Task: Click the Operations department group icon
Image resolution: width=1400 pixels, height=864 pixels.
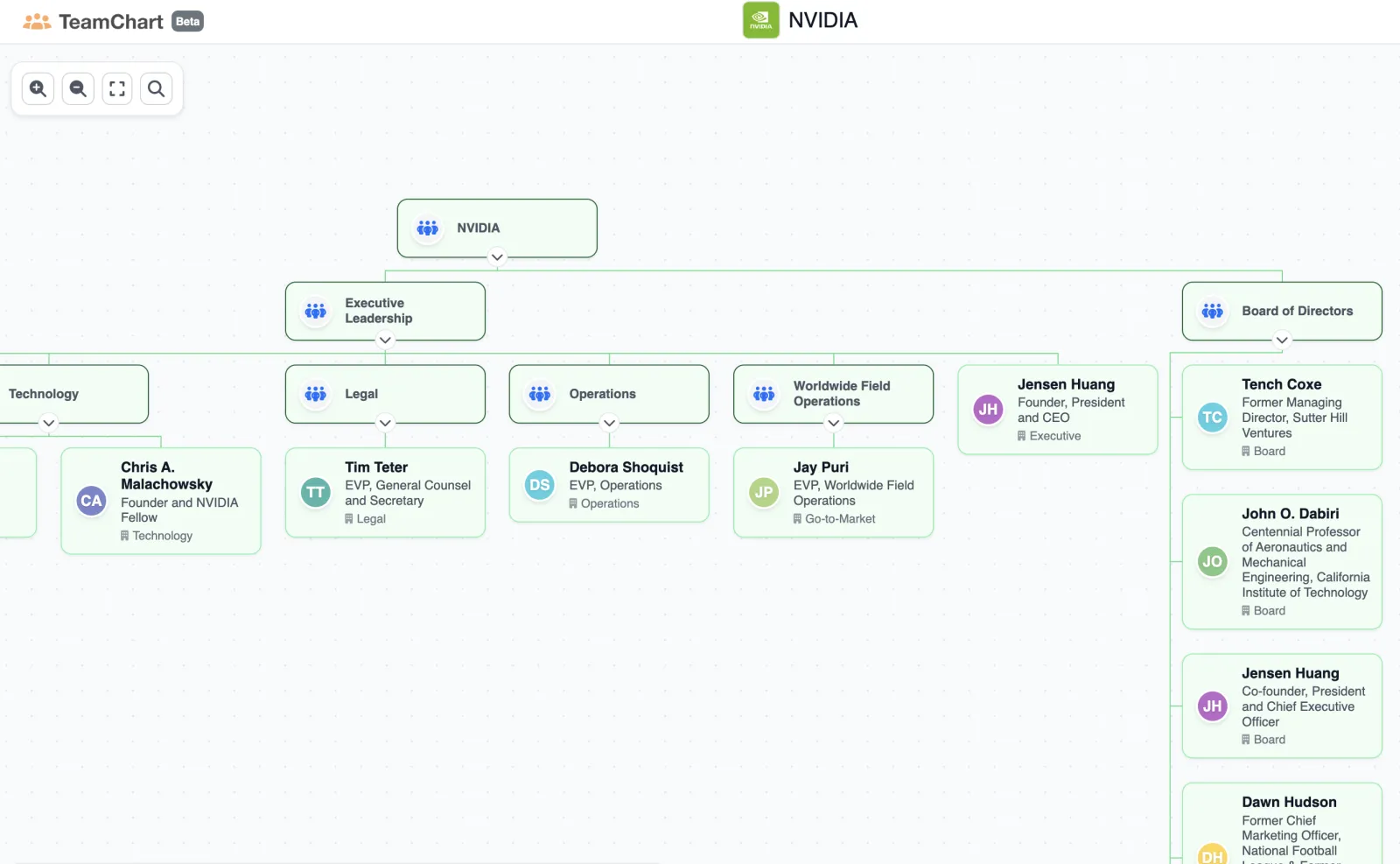Action: (540, 395)
